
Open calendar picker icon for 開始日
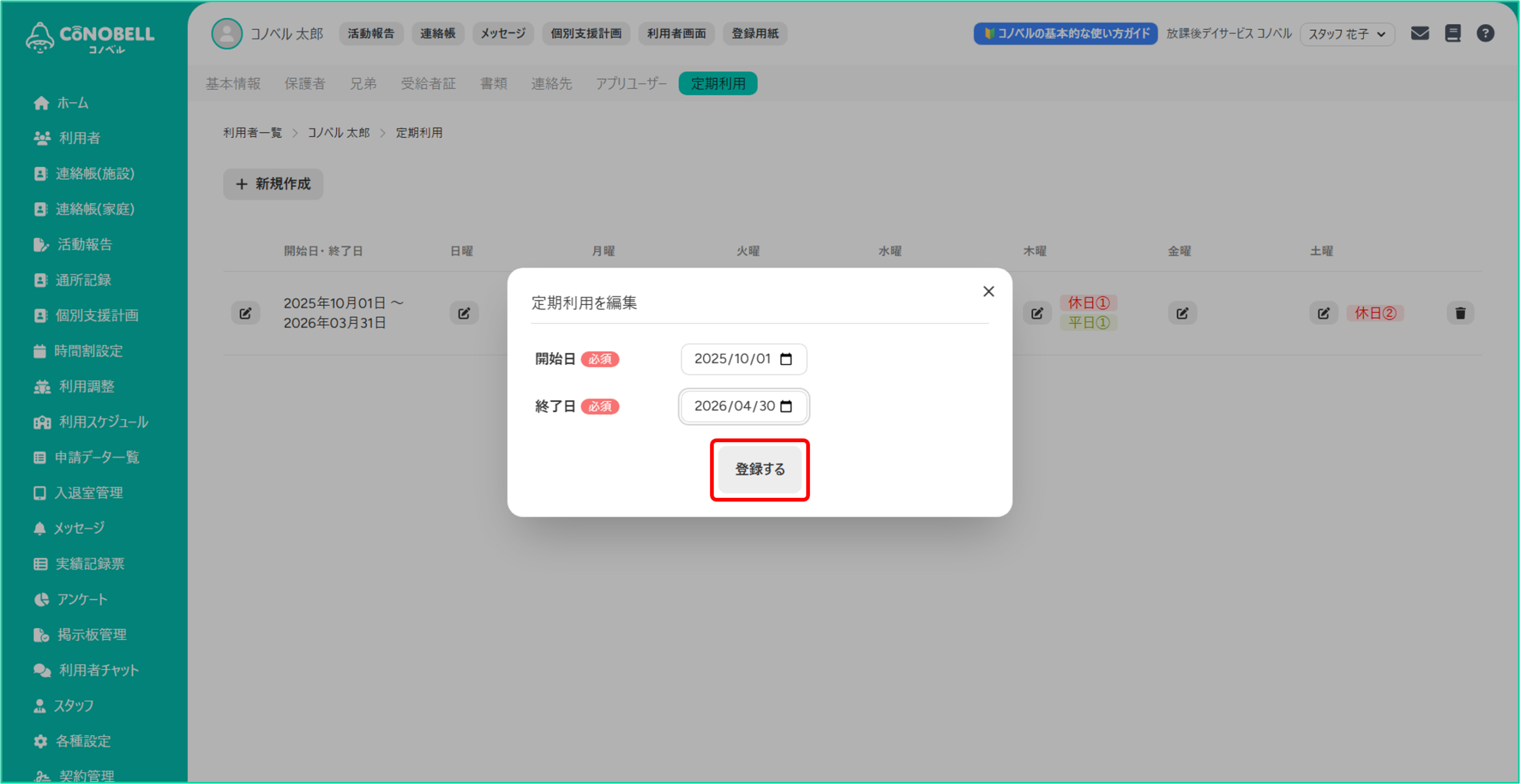pyautogui.click(x=786, y=359)
